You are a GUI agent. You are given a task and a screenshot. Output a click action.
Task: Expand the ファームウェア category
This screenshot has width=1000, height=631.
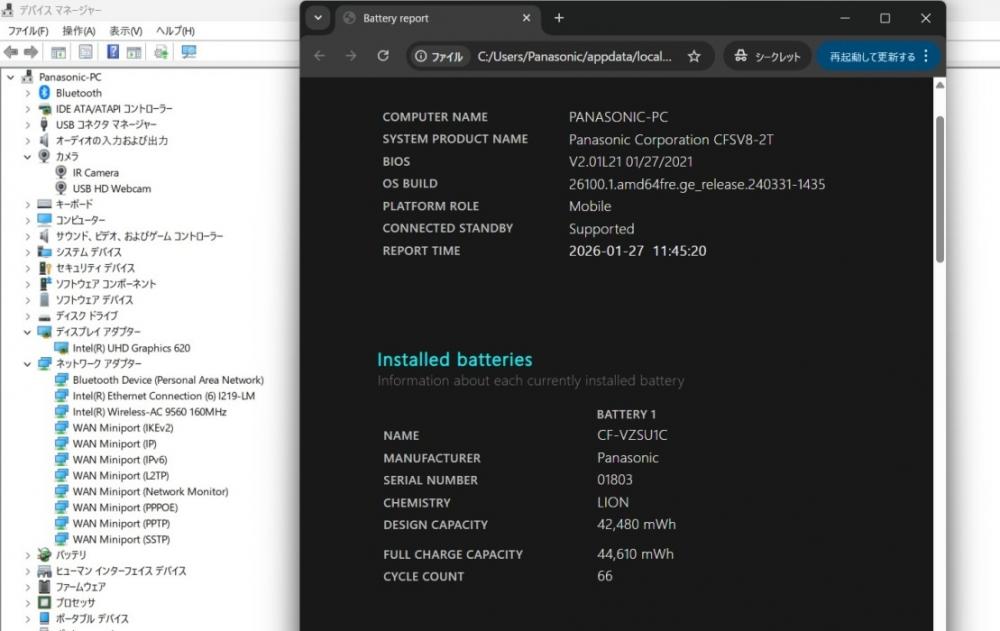pyautogui.click(x=27, y=586)
